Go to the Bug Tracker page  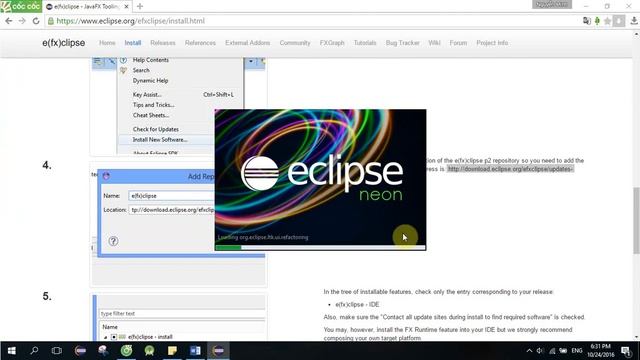pos(402,43)
